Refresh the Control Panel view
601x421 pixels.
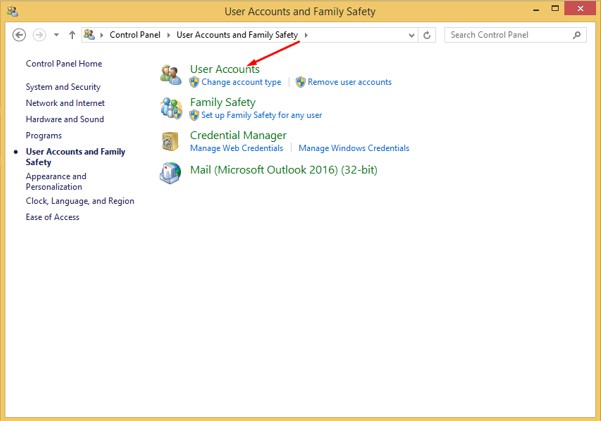click(x=427, y=35)
